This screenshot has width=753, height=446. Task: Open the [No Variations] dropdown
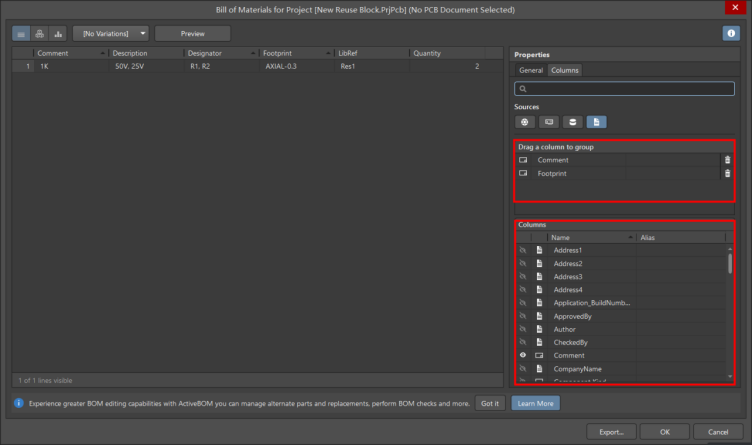point(110,33)
